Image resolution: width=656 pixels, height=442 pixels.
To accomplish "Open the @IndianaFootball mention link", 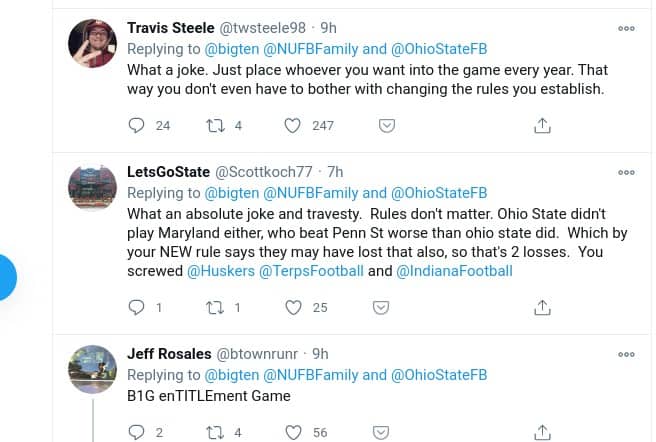I will click(x=454, y=271).
